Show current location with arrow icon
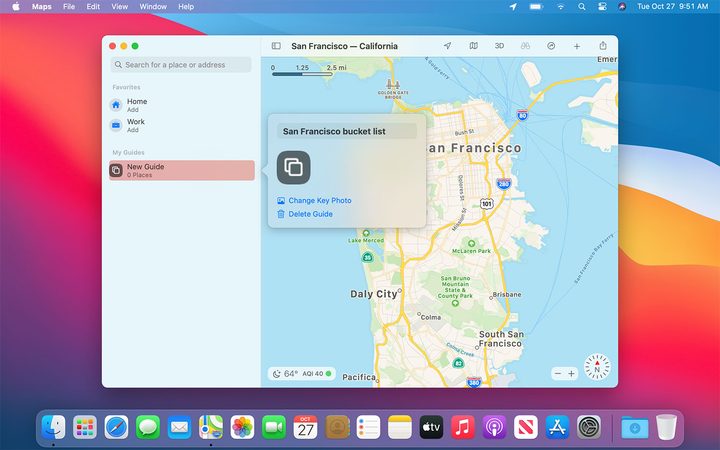Image resolution: width=720 pixels, height=450 pixels. tap(447, 46)
